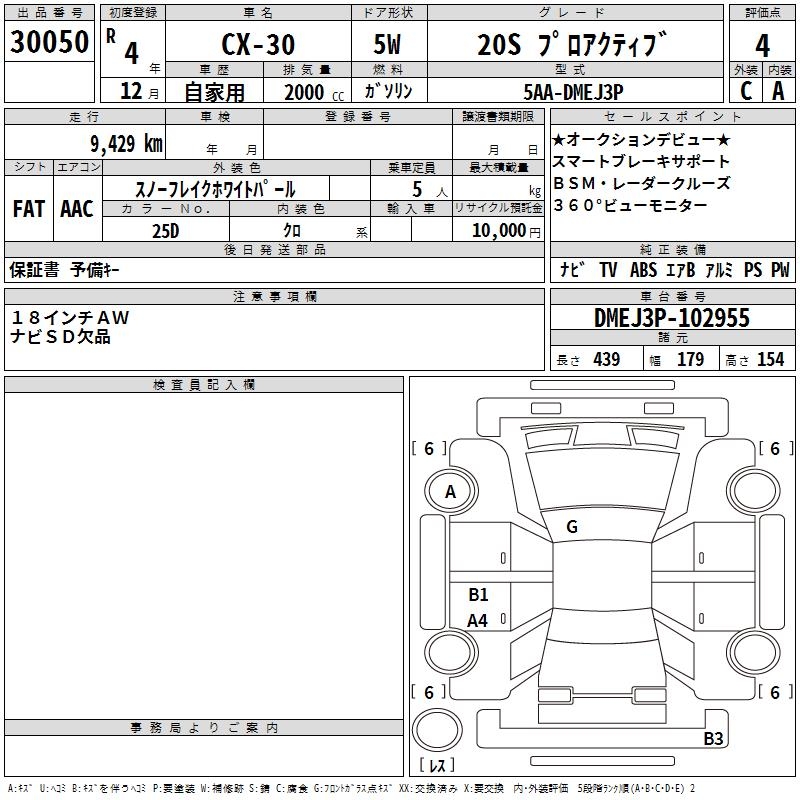This screenshot has height=800, width=800.
Task: Click the door type value 5W
Action: click(388, 44)
